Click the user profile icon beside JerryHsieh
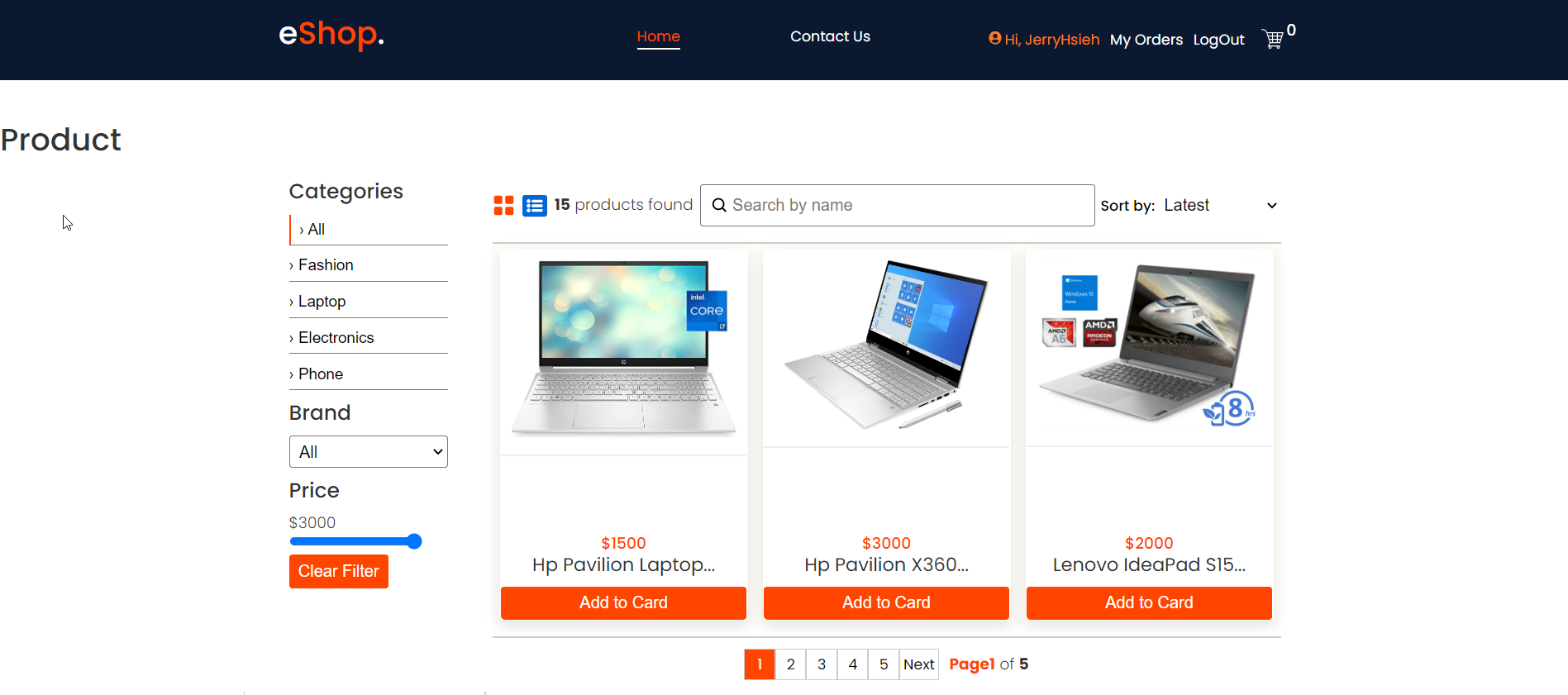1568x695 pixels. [995, 38]
